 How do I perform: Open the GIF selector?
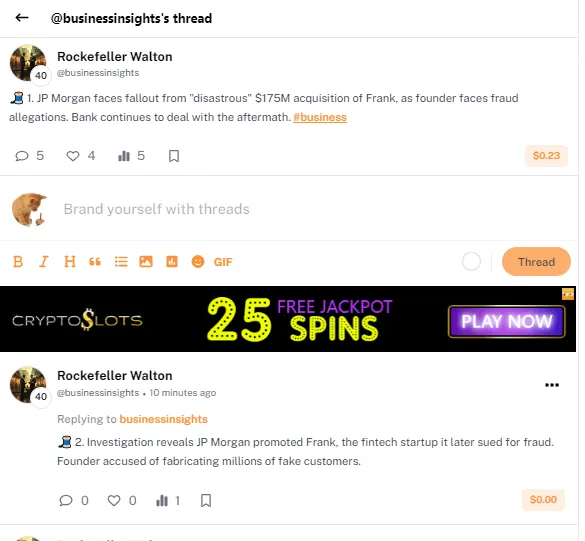point(223,262)
